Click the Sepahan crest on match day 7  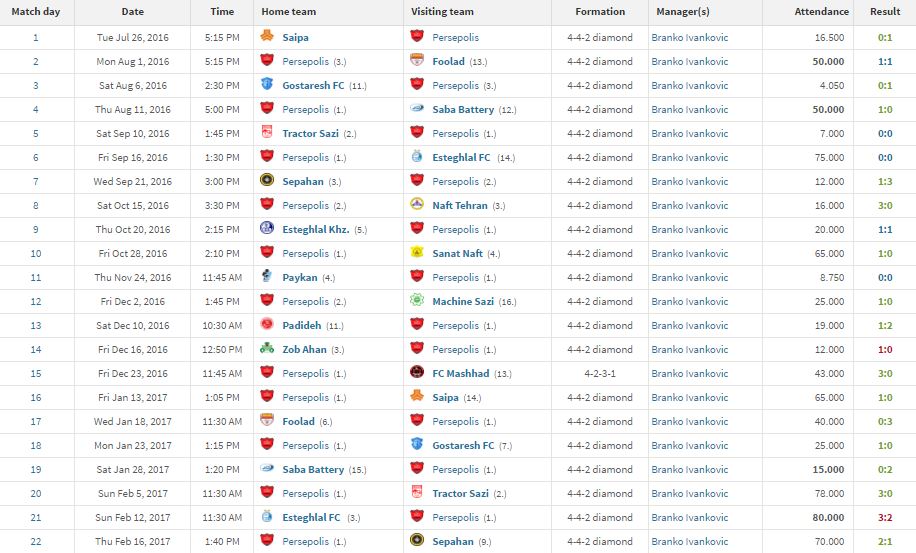pyautogui.click(x=267, y=180)
